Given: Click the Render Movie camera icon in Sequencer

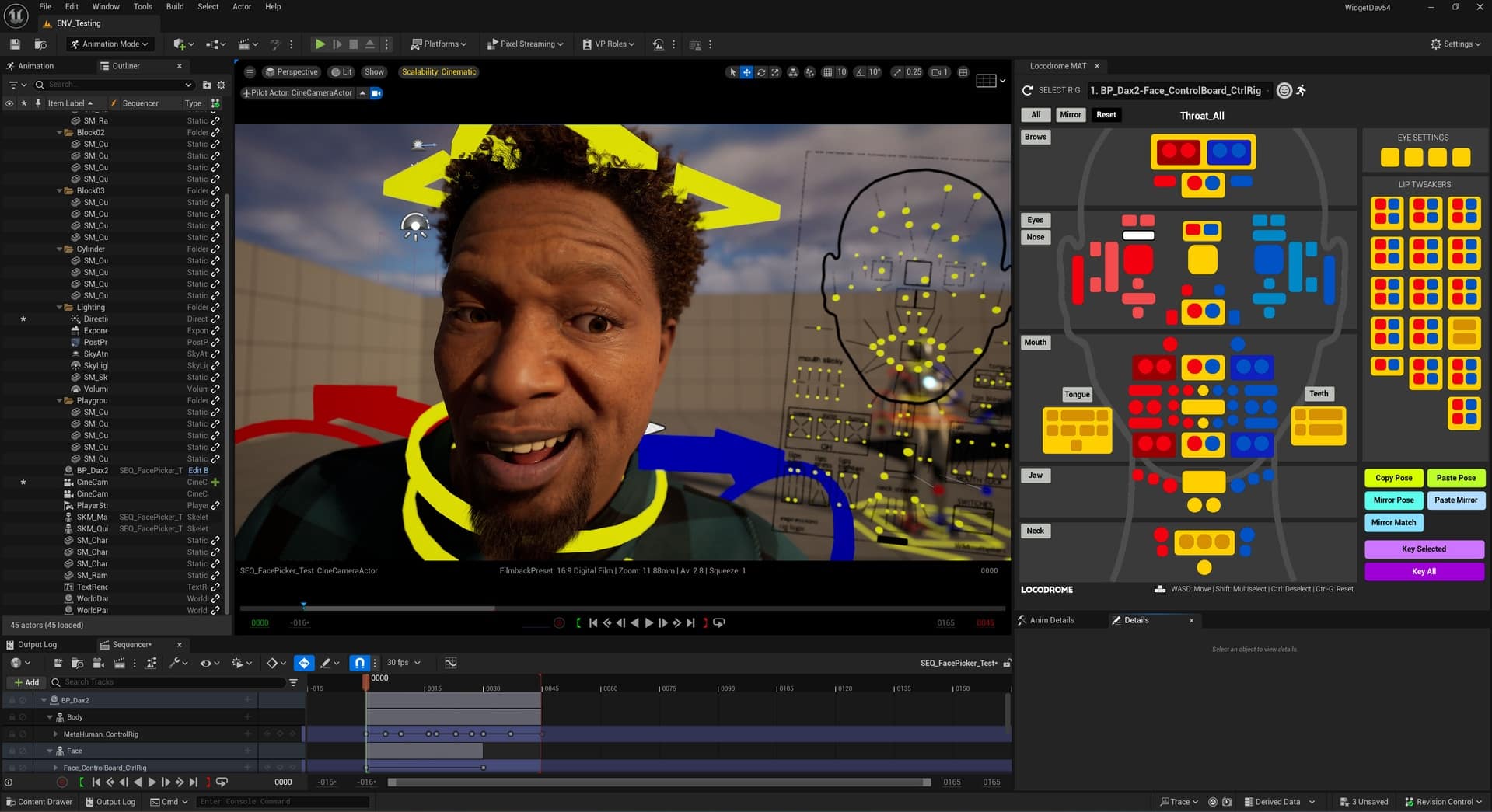Looking at the screenshot, I should (x=97, y=662).
